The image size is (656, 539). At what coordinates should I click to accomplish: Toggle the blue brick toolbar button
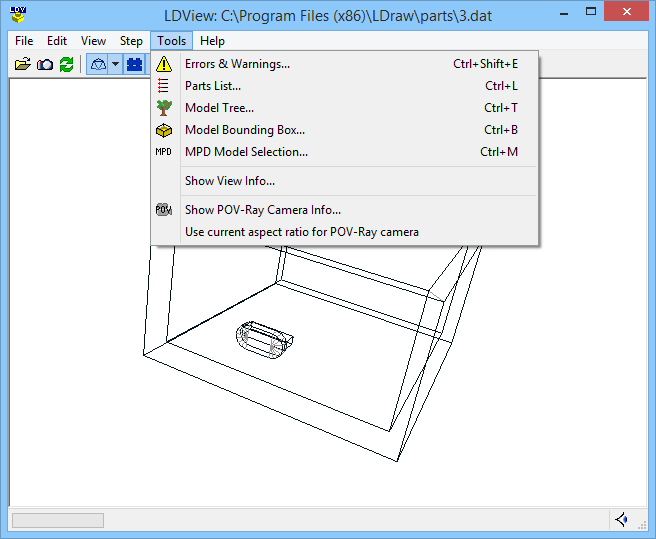tap(134, 64)
